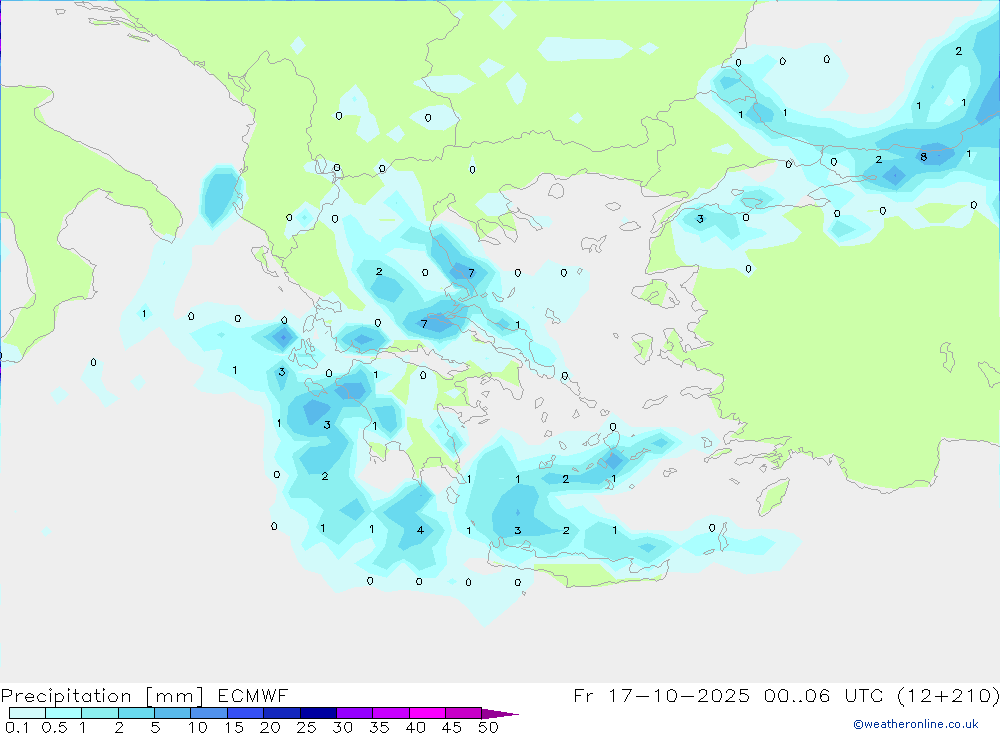Click the '8' precipitation value on map
This screenshot has height=733, width=1000.
(923, 156)
